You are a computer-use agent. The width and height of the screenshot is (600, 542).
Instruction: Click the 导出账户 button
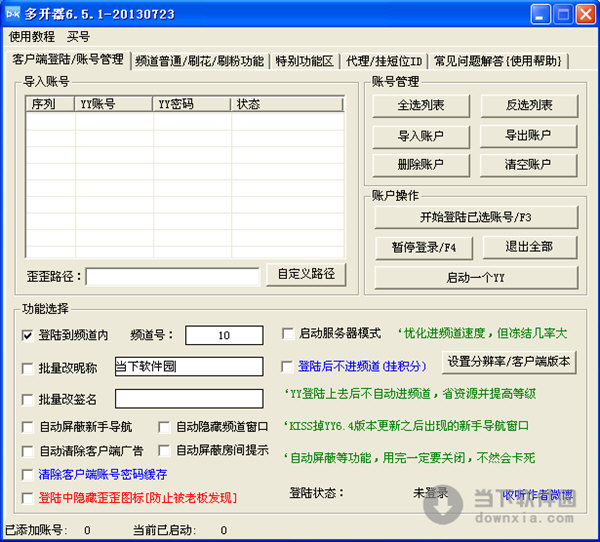528,135
